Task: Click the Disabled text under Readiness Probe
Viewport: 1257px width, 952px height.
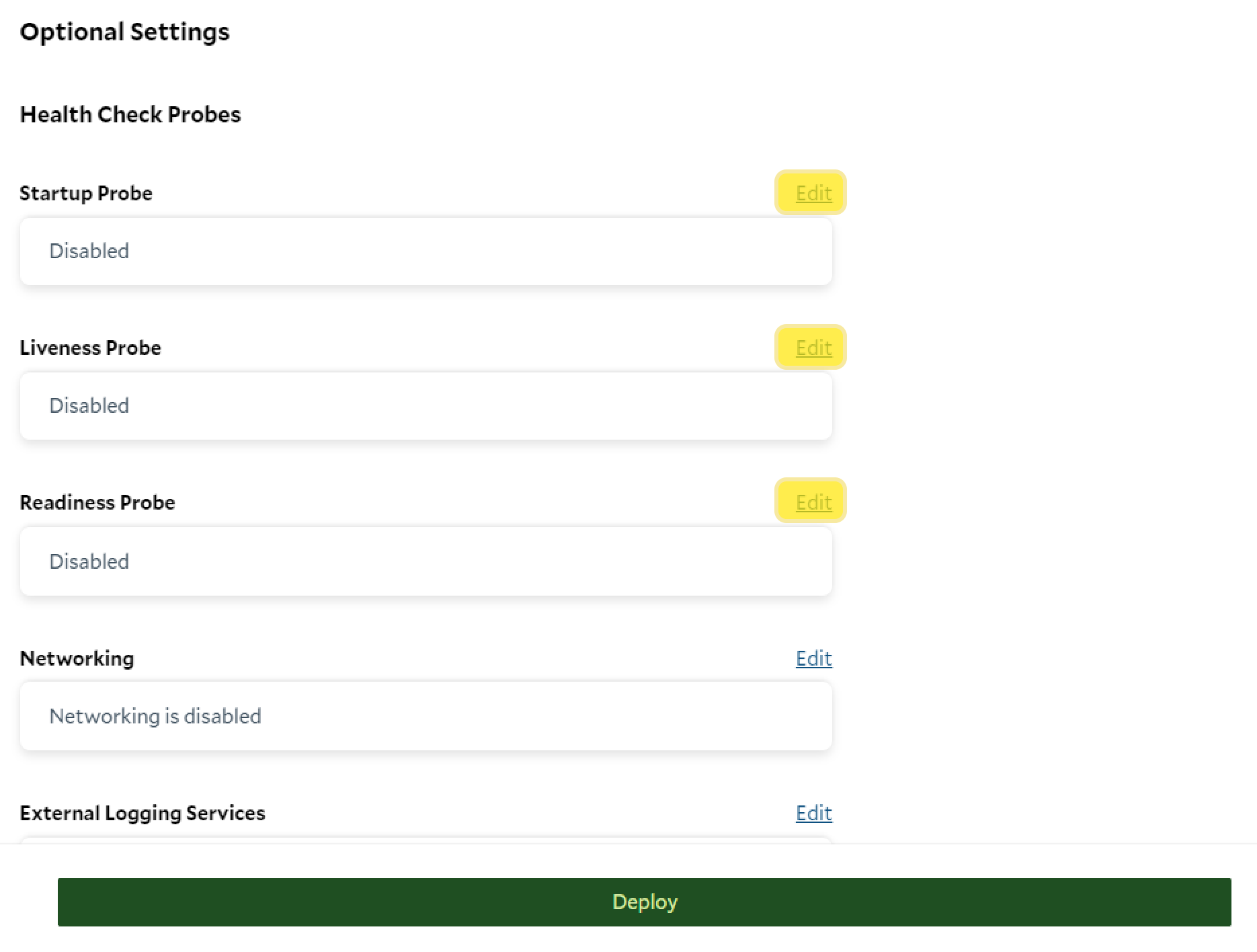Action: point(89,562)
